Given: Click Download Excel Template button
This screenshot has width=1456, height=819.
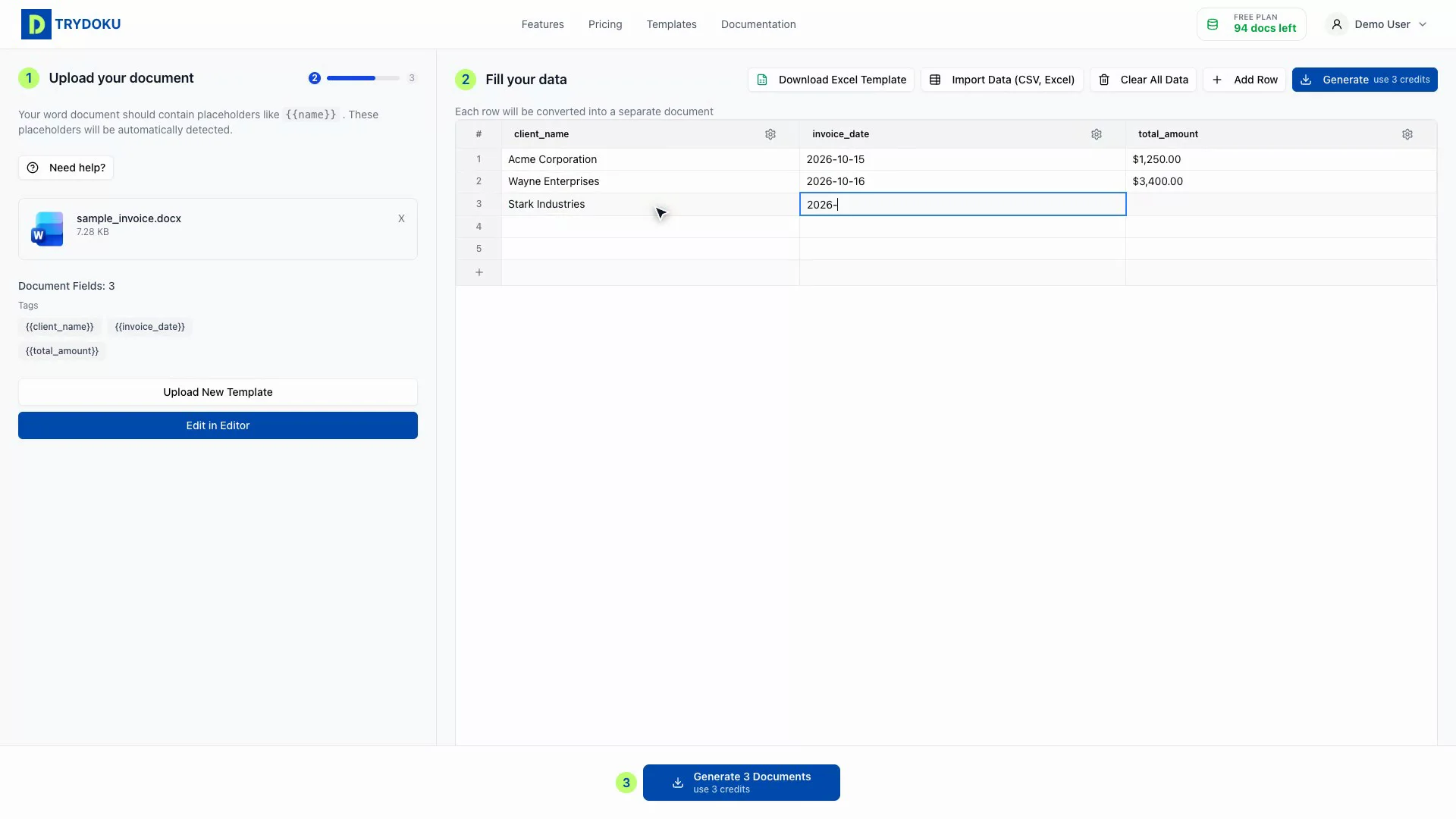Looking at the screenshot, I should [x=830, y=80].
